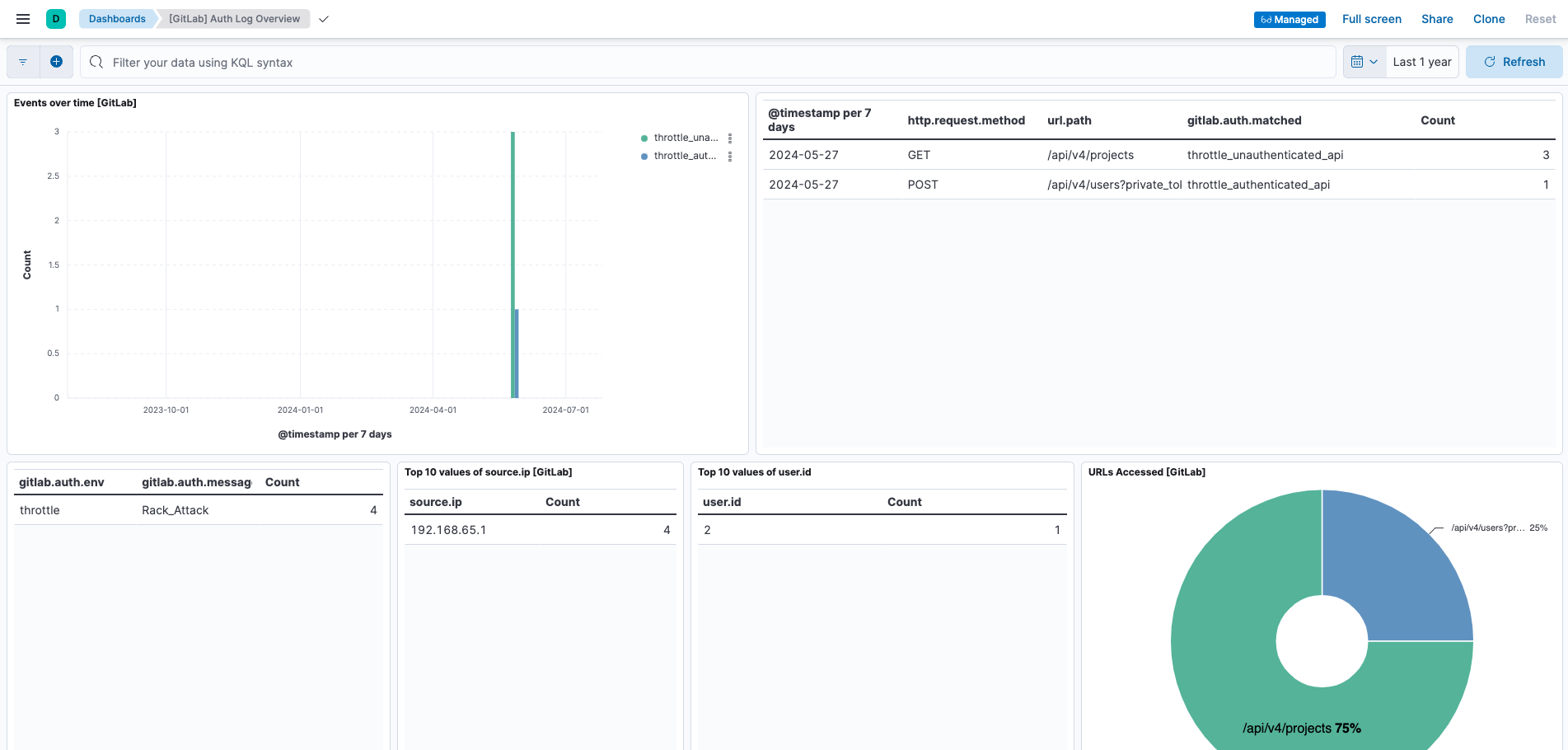Click the green "D" space avatar icon

(56, 18)
